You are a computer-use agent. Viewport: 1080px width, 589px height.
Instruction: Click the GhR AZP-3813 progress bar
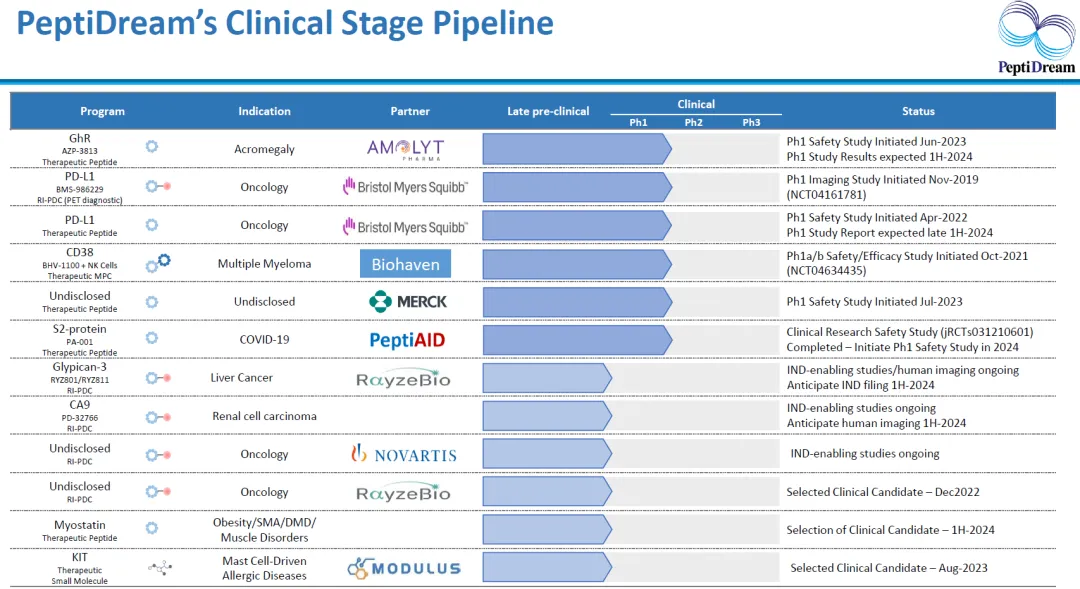576,149
